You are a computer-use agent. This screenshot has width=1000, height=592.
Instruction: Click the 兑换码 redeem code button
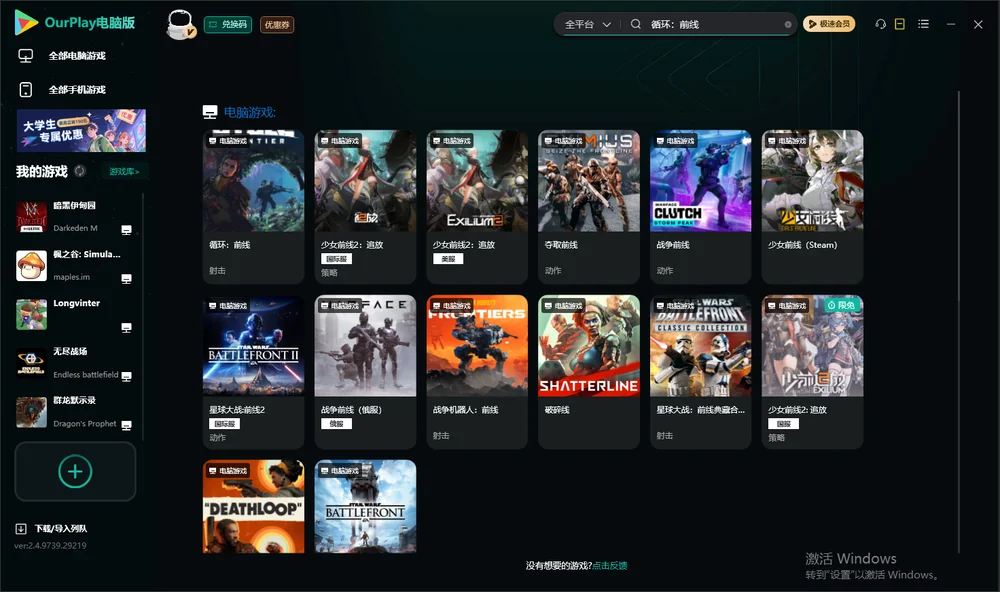click(228, 25)
